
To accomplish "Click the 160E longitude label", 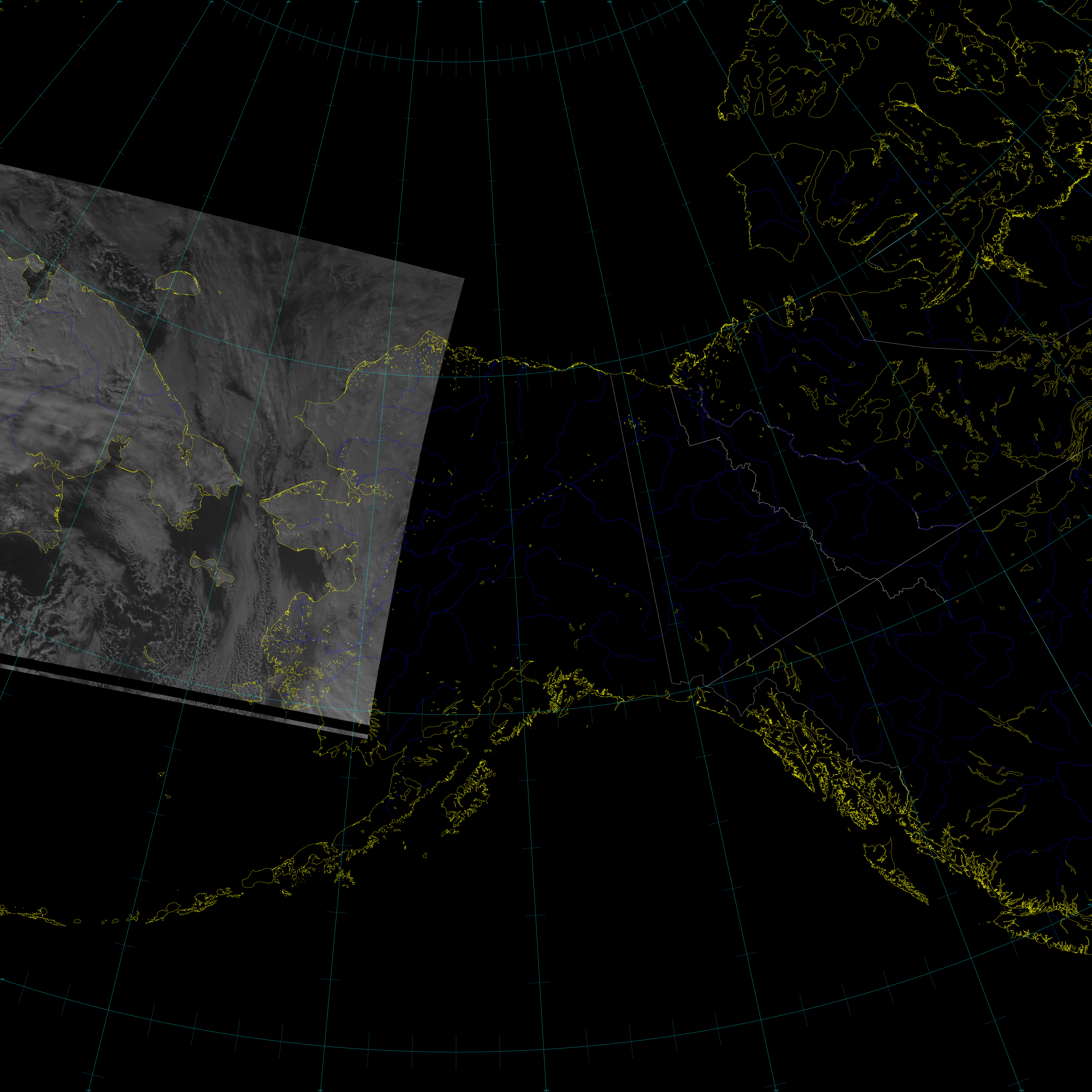I will click(x=119, y=2).
